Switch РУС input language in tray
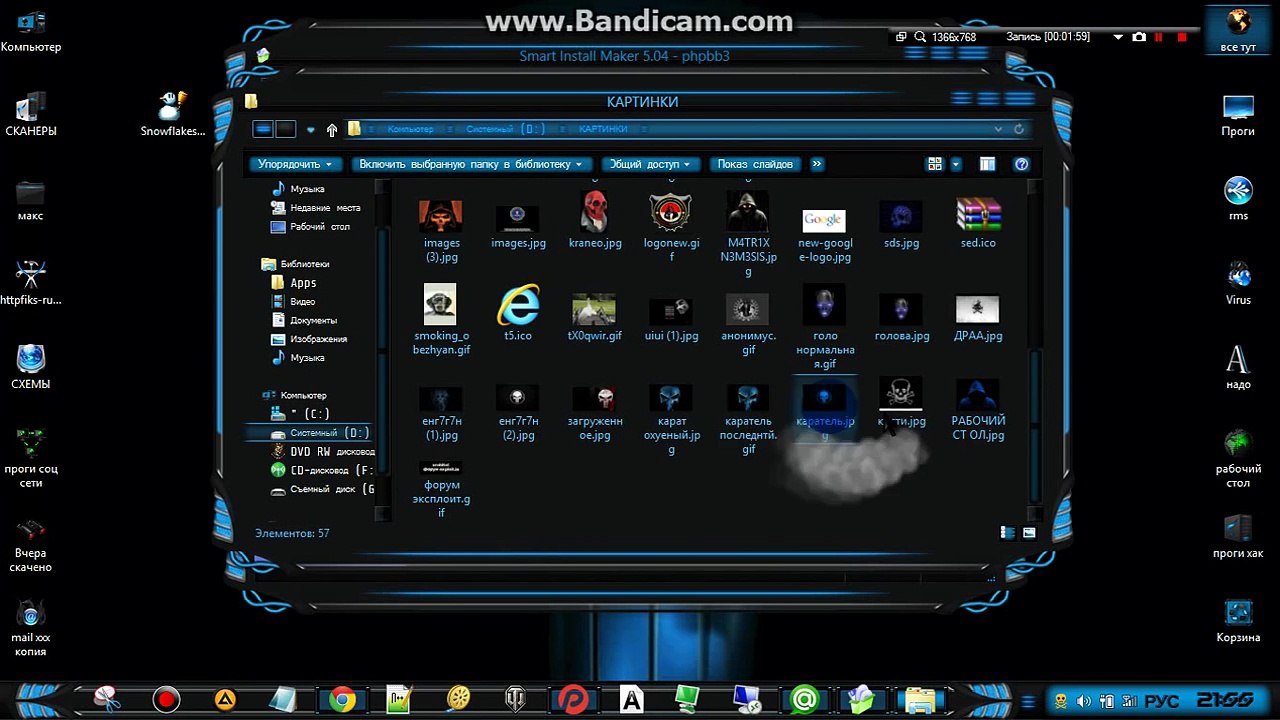1280x720 pixels. tap(1160, 701)
